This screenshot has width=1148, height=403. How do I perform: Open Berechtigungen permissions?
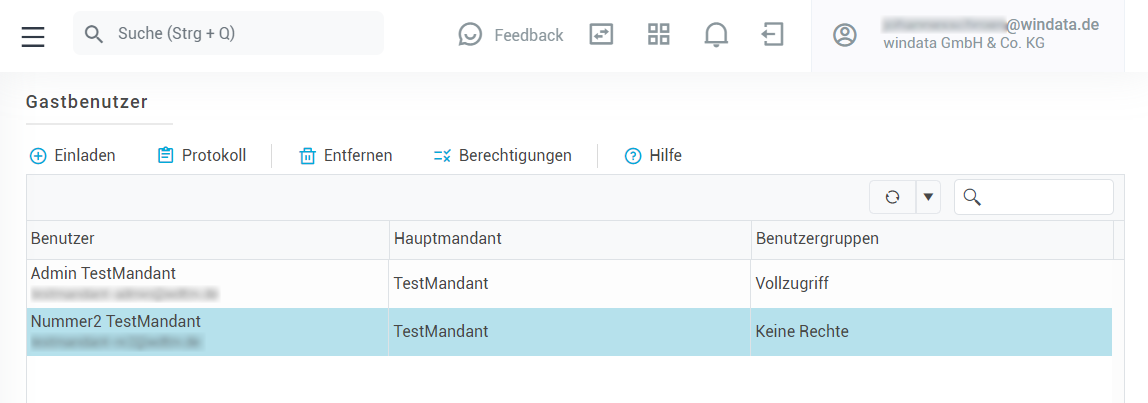click(502, 156)
